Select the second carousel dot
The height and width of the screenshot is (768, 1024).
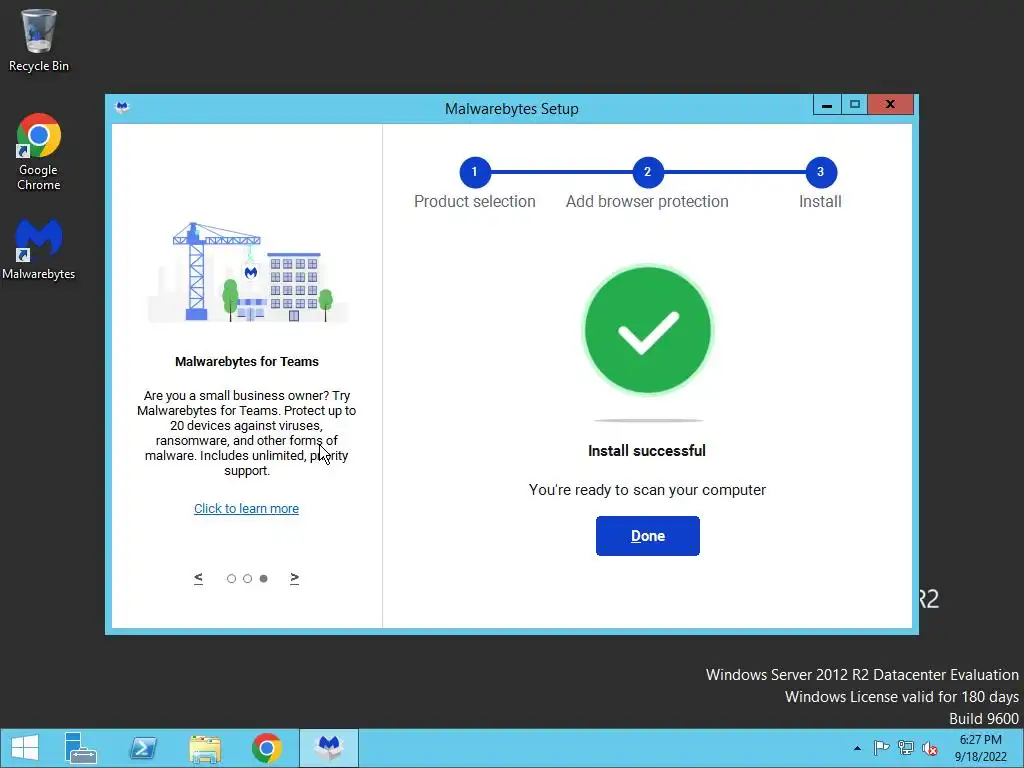coord(248,579)
